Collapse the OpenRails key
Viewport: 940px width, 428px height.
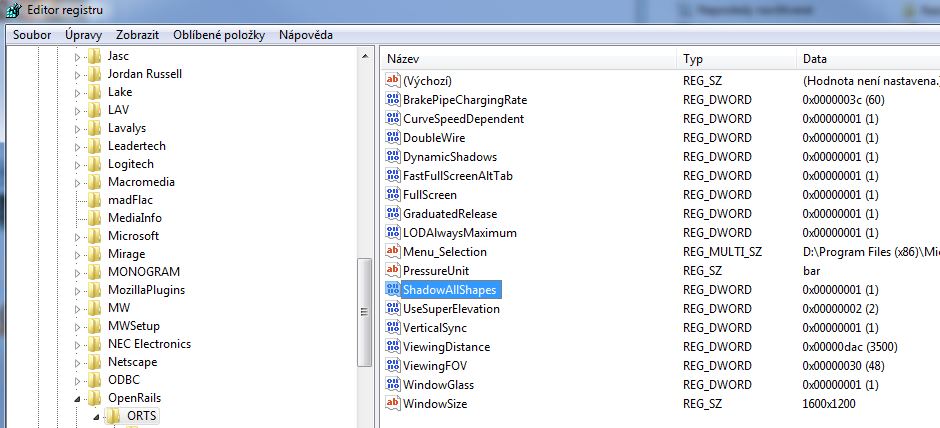point(78,398)
